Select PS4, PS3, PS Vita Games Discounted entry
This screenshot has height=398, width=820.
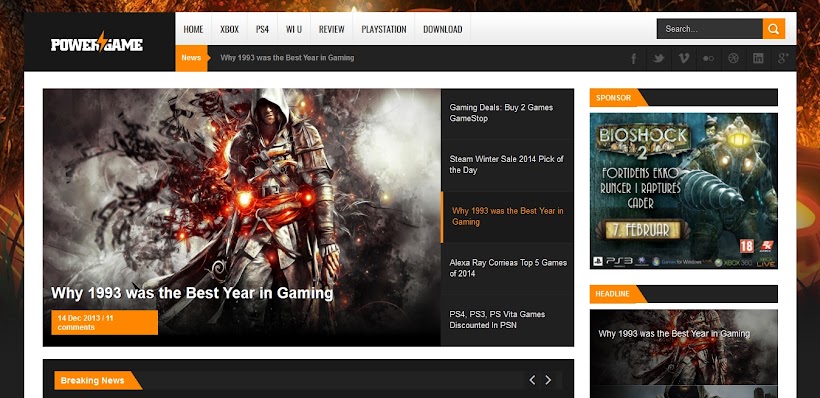click(x=507, y=320)
